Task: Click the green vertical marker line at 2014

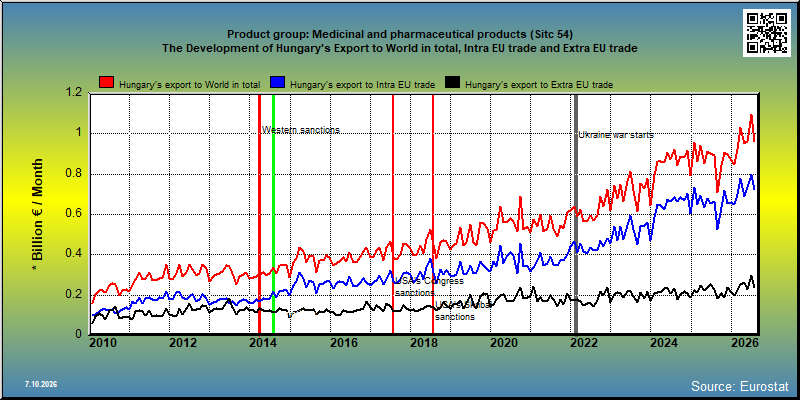Action: (x=273, y=214)
